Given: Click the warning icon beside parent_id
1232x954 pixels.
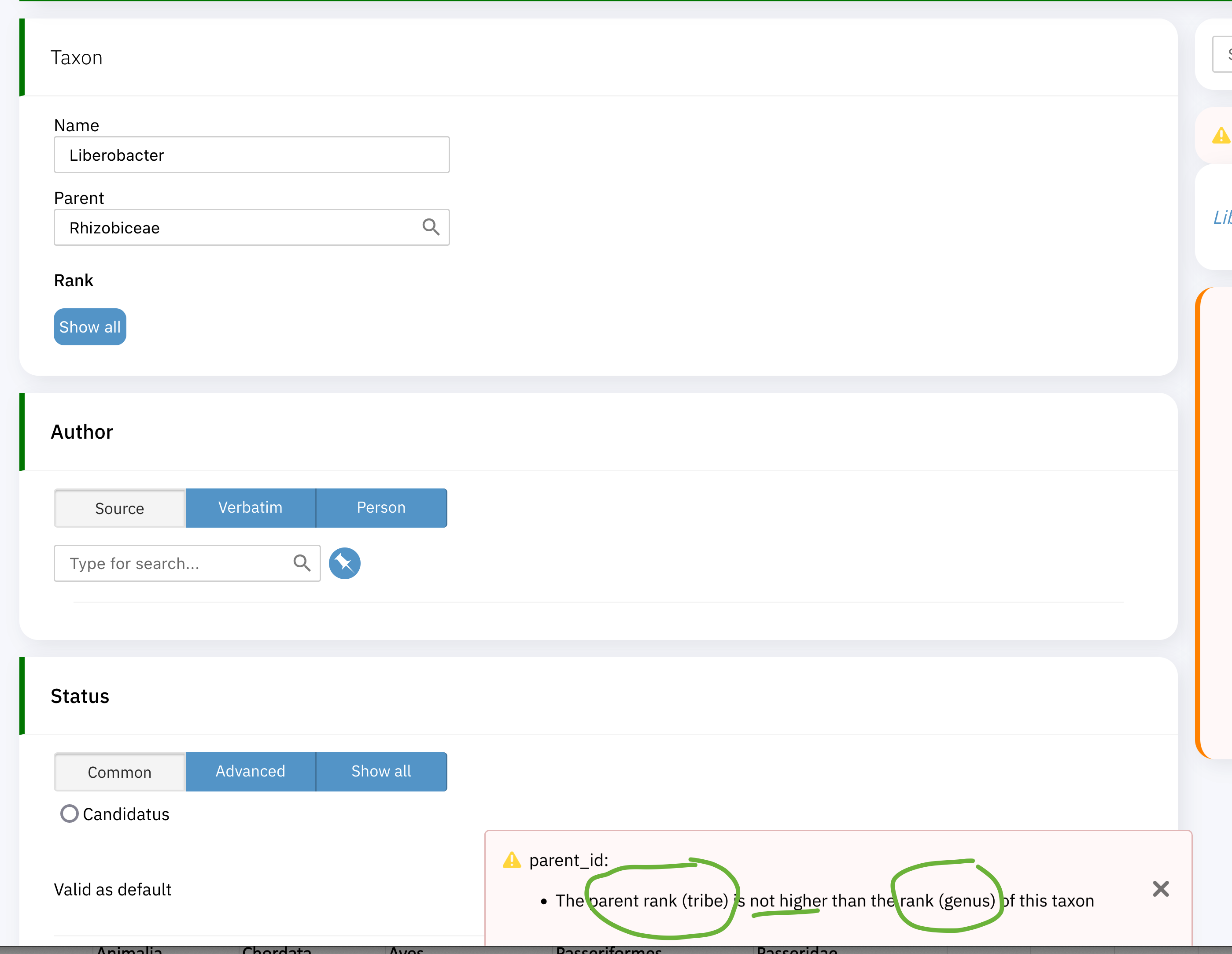Looking at the screenshot, I should tap(511, 859).
